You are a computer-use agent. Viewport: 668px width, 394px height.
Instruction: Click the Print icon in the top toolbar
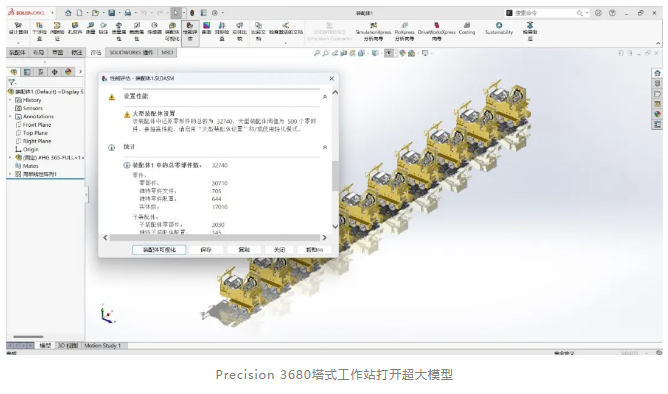coord(127,13)
